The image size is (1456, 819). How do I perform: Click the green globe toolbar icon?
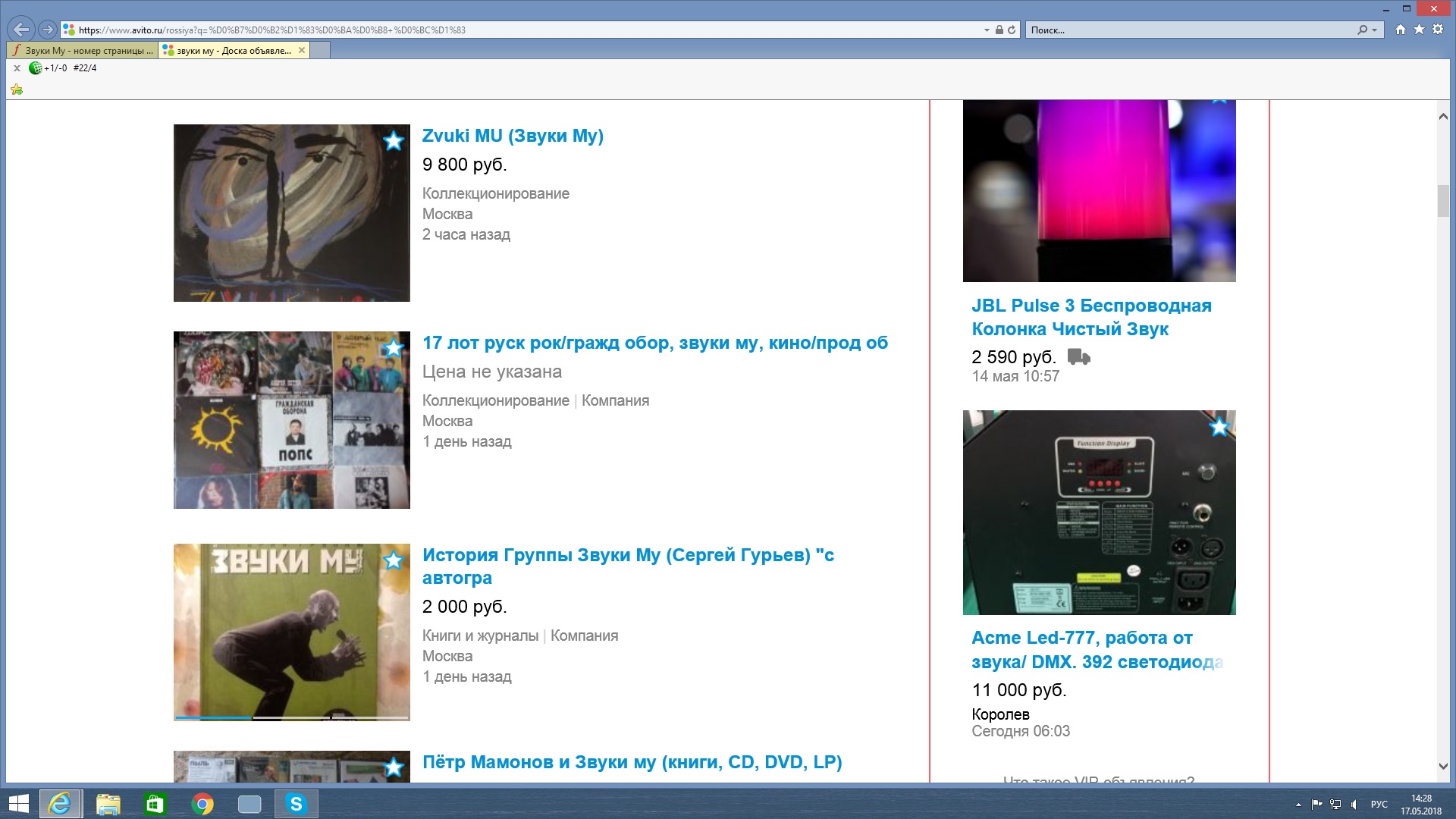[x=35, y=68]
